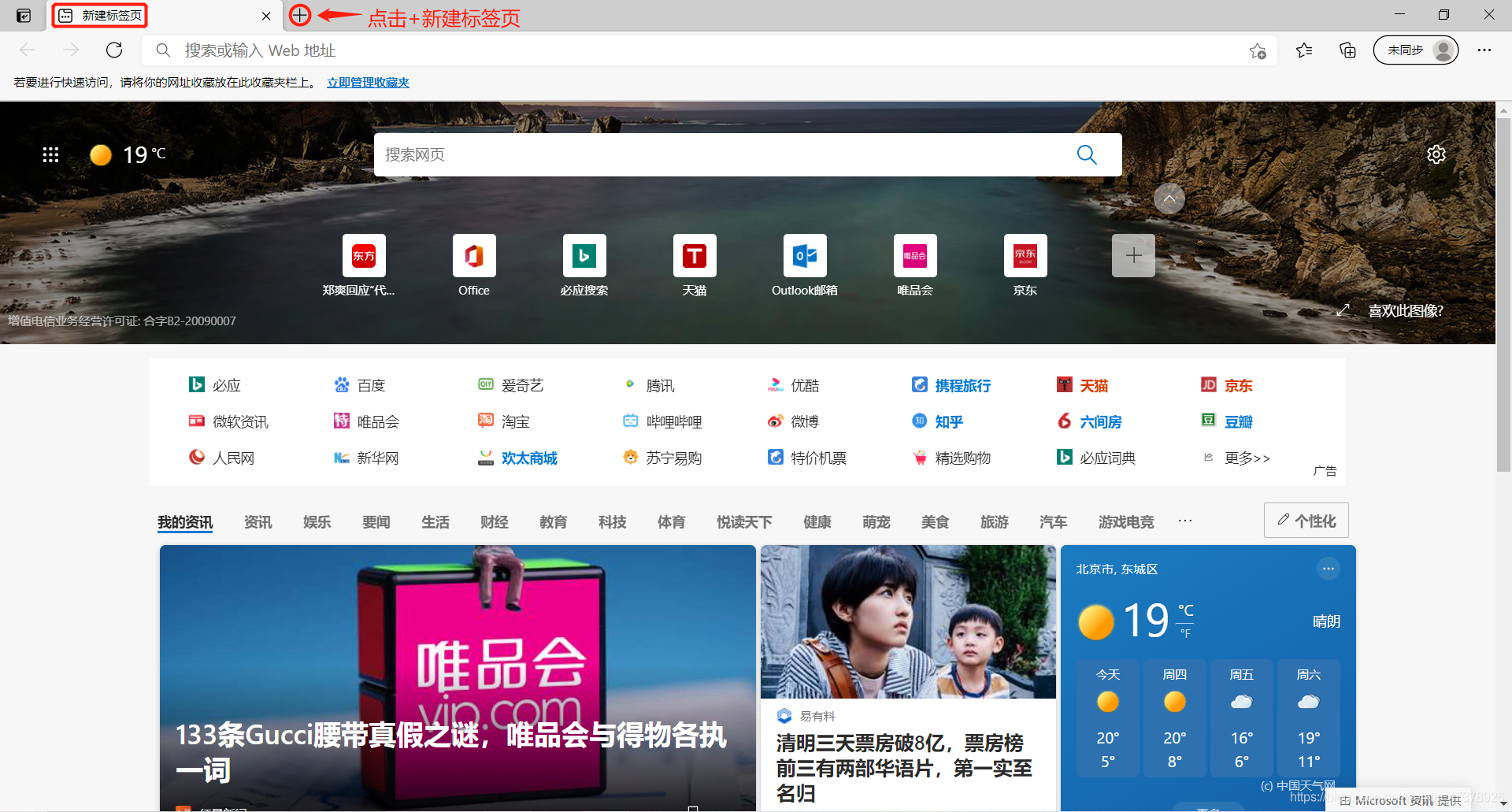The height and width of the screenshot is (812, 1512).
Task: Open the Favorites list icon
Action: tap(1304, 50)
